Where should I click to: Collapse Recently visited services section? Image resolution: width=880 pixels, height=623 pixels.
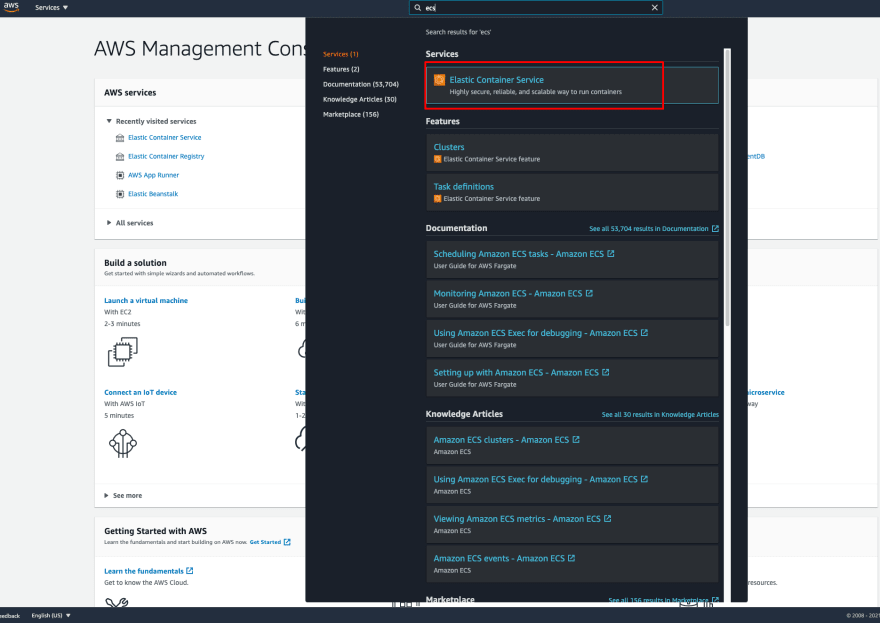[x=109, y=121]
